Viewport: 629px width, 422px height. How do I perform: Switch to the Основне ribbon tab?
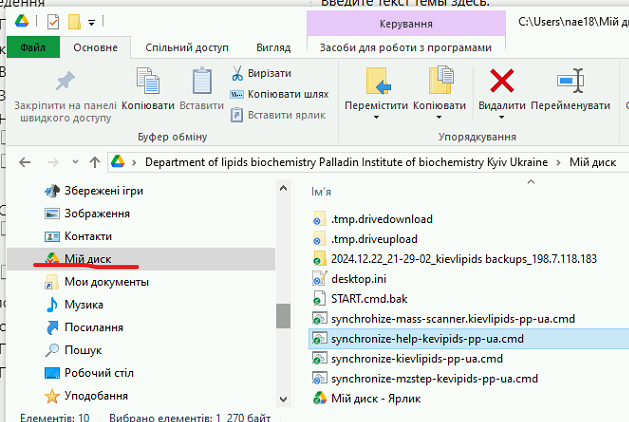tap(95, 47)
